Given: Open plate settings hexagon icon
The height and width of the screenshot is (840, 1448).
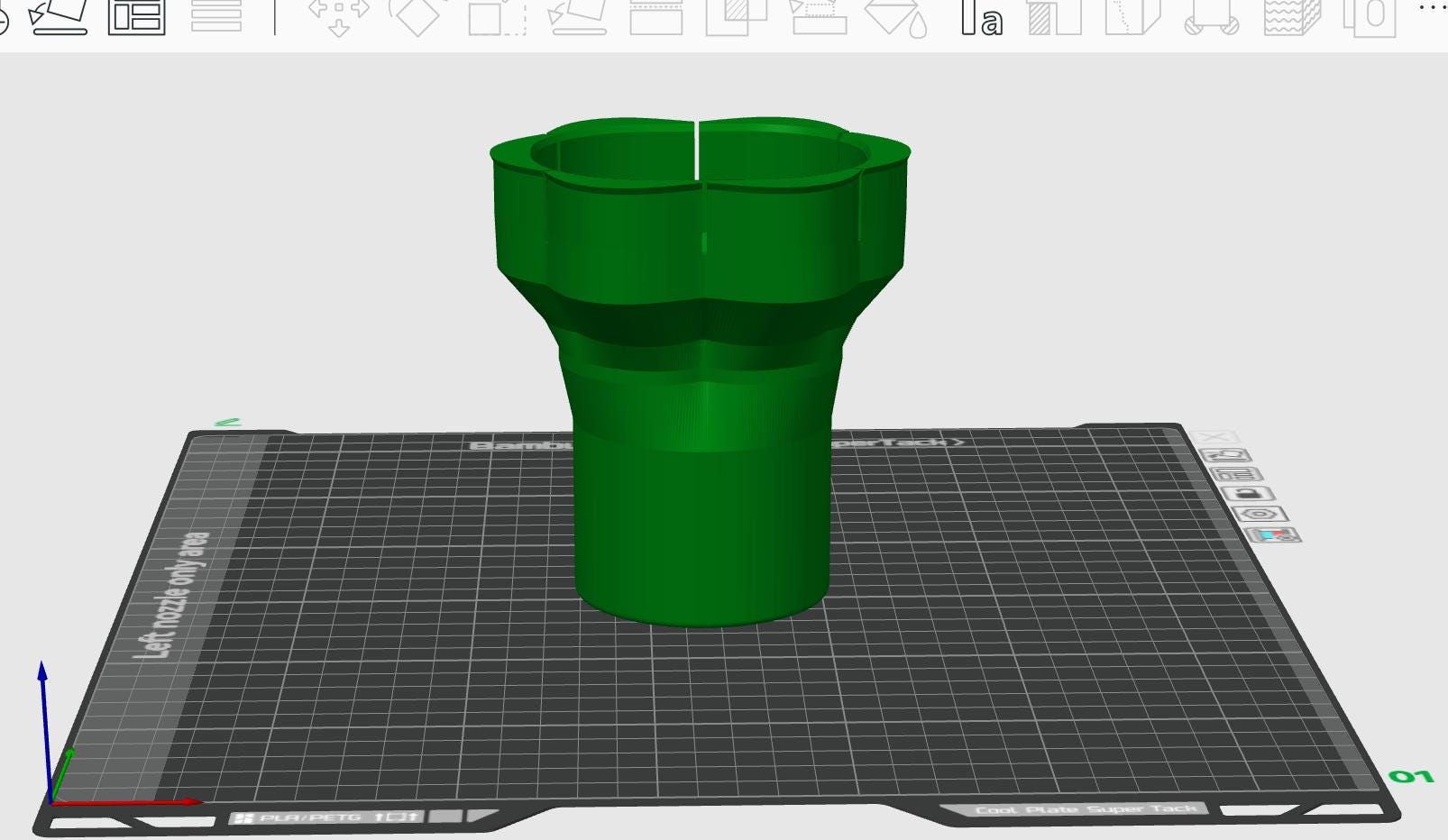Looking at the screenshot, I should click(x=1260, y=515).
